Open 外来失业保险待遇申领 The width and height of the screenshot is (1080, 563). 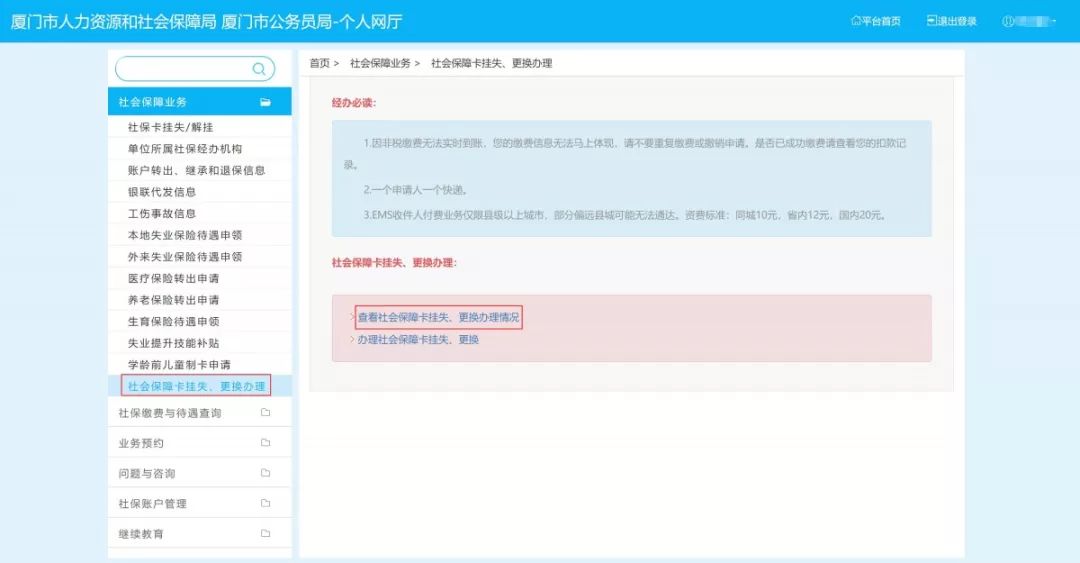185,256
